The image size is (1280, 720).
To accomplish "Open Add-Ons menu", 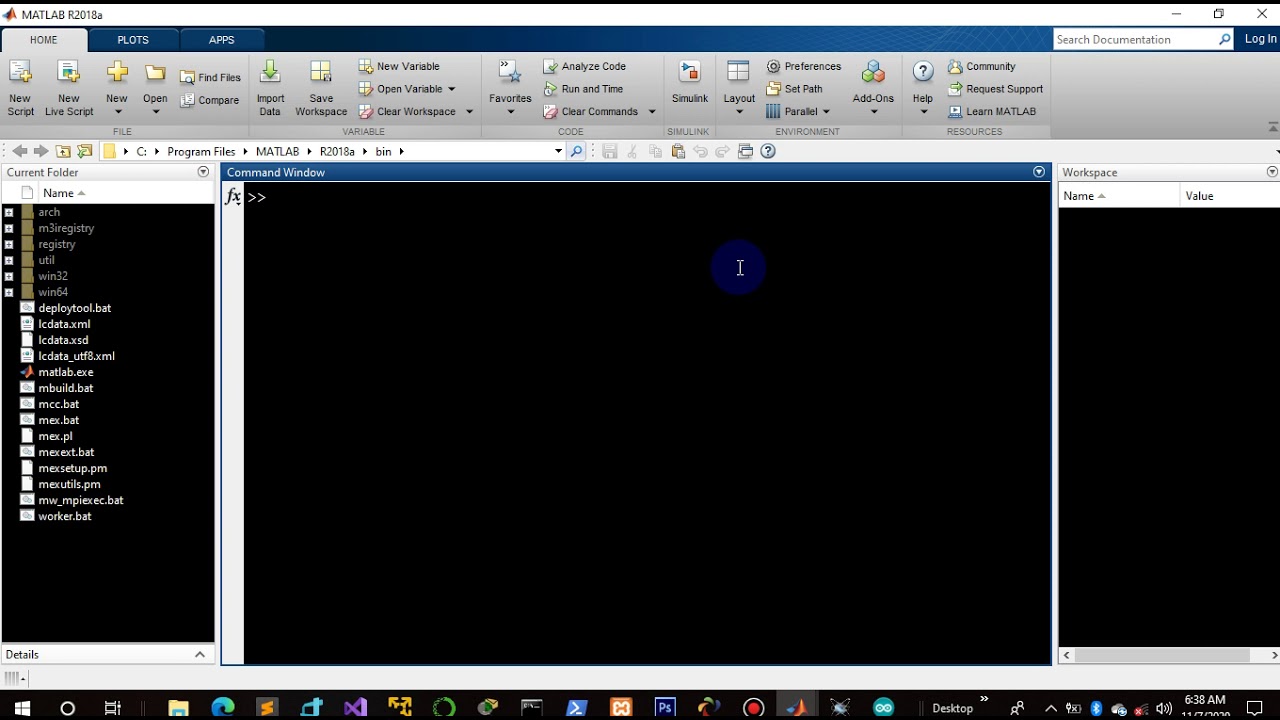I will [873, 87].
